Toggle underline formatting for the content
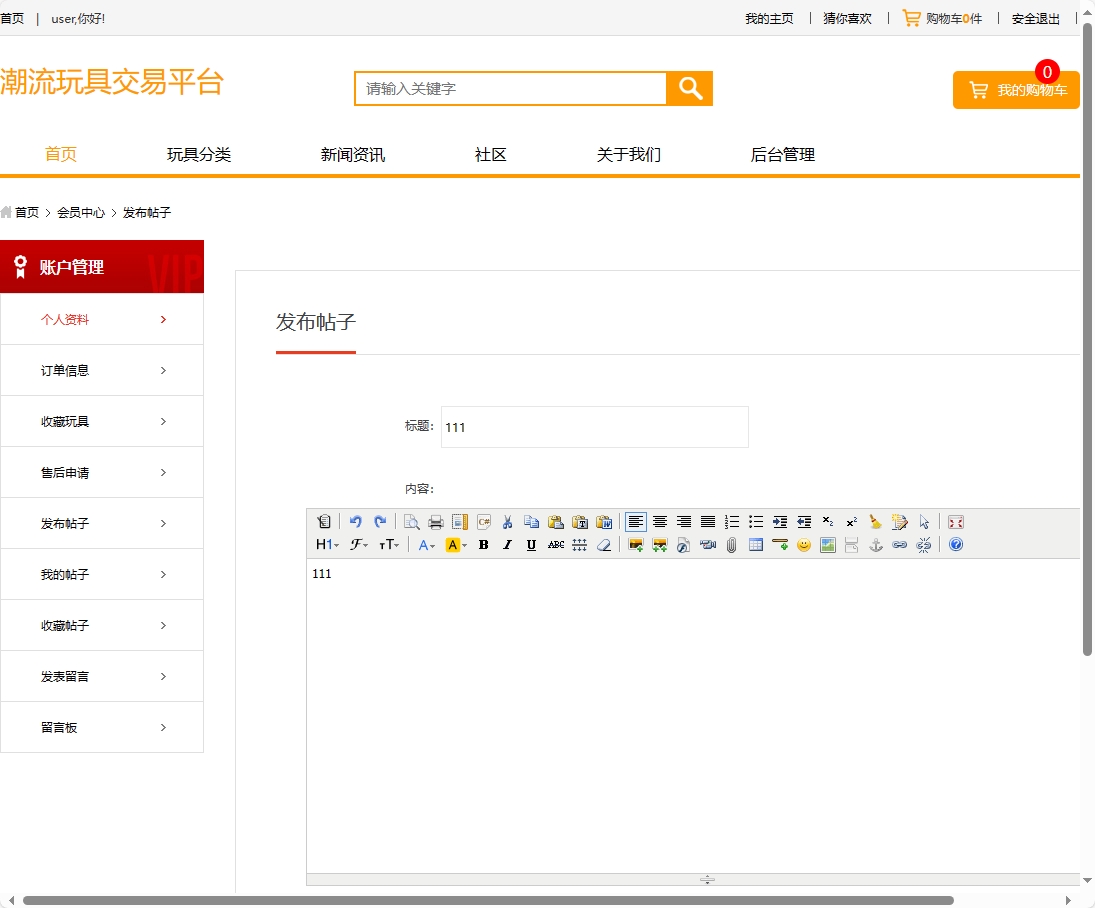Viewport: 1095px width, 908px height. coord(530,545)
